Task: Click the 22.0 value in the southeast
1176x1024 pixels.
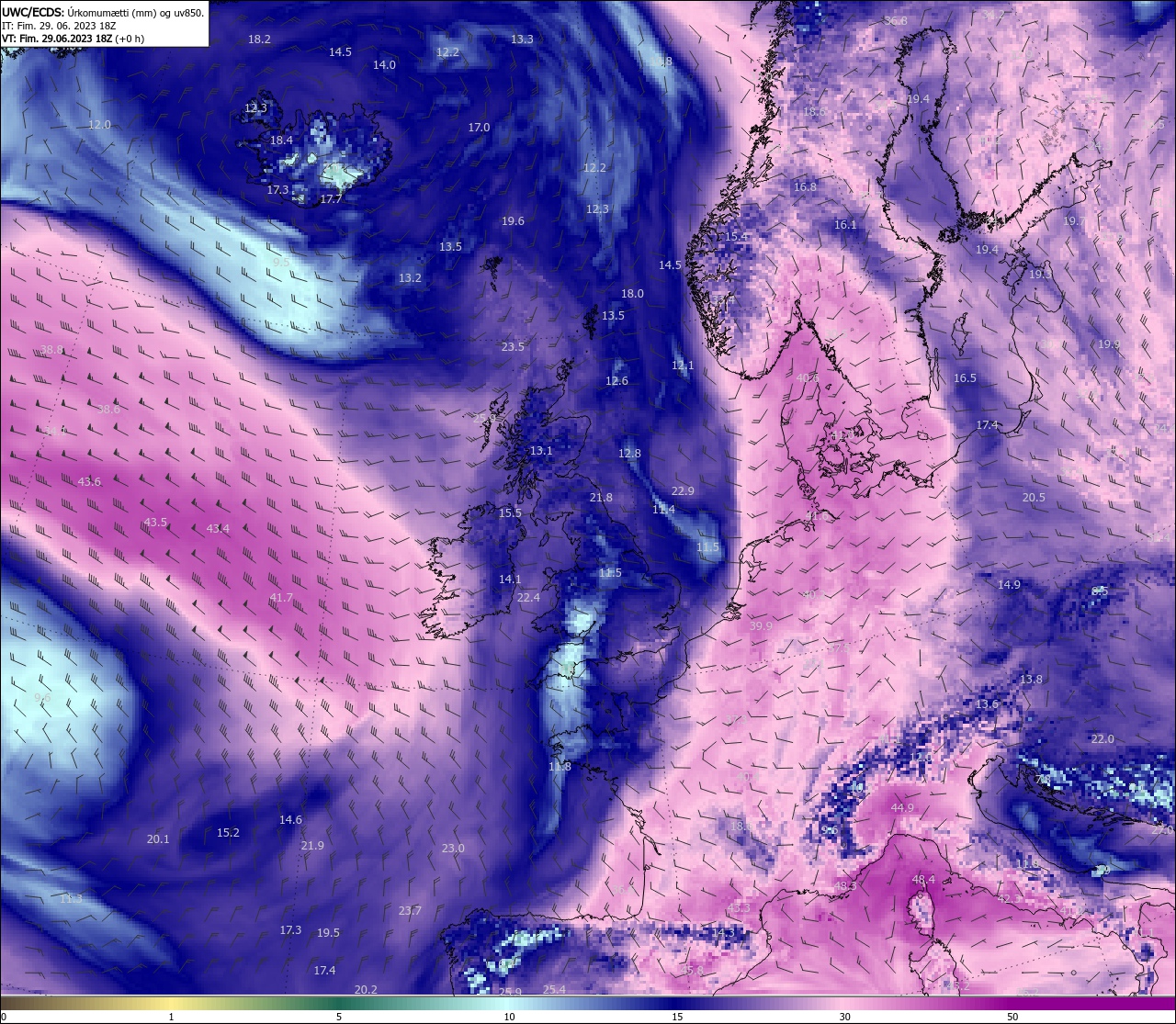Action: click(1102, 739)
